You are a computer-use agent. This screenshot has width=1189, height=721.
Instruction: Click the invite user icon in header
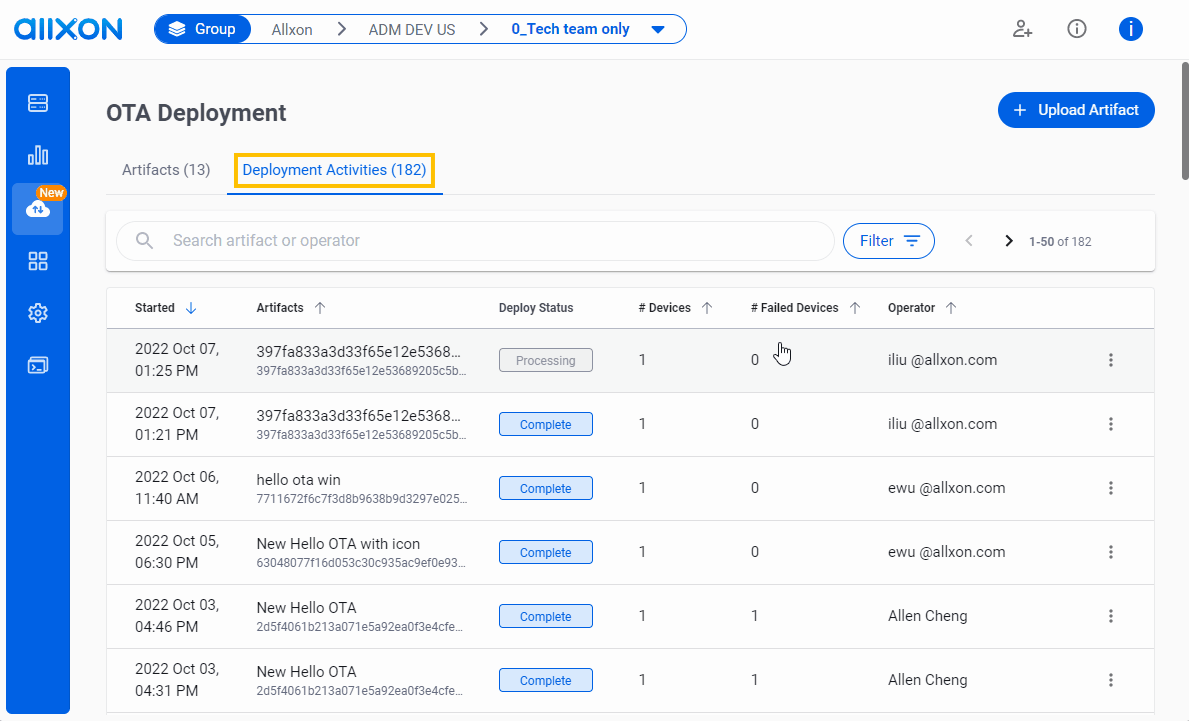1022,29
